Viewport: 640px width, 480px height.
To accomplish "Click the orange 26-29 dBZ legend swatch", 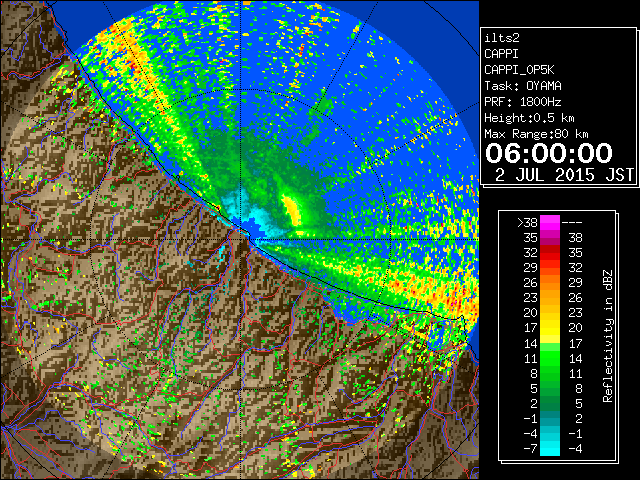I will click(x=550, y=283).
